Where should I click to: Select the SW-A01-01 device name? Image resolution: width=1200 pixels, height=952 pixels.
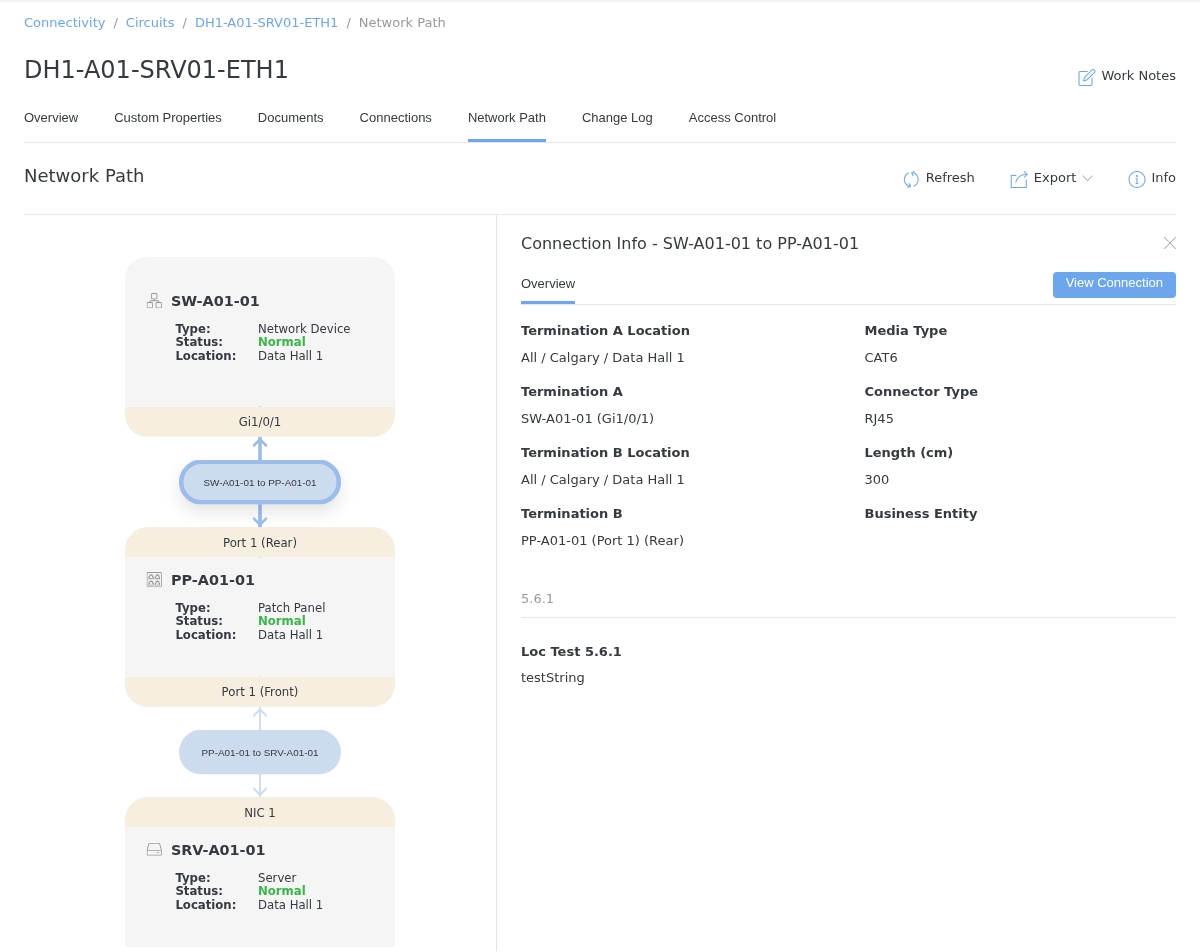(215, 301)
